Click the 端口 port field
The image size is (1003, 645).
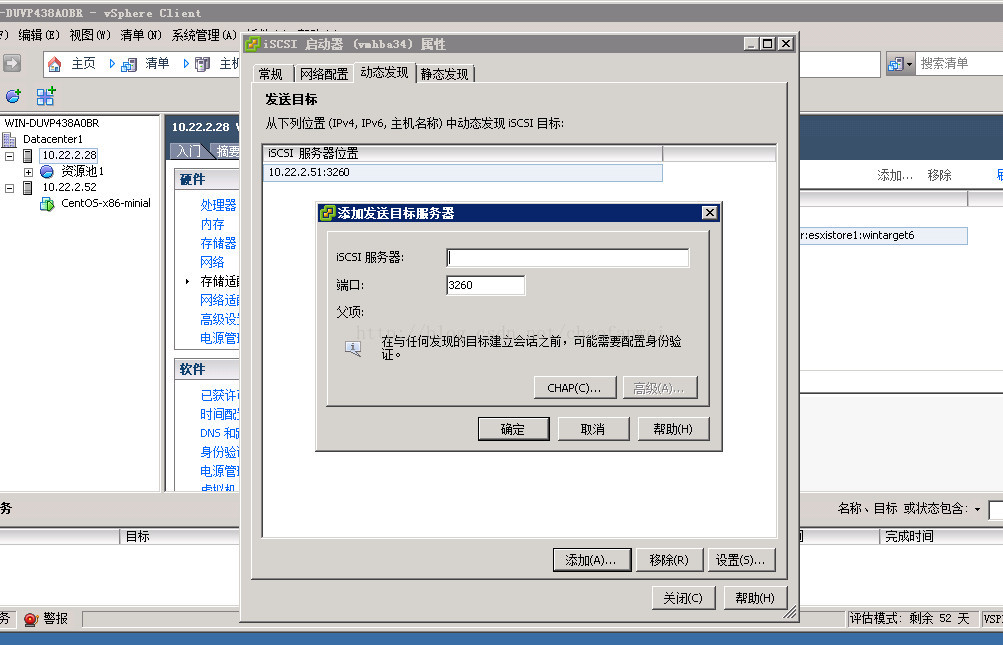pos(486,285)
